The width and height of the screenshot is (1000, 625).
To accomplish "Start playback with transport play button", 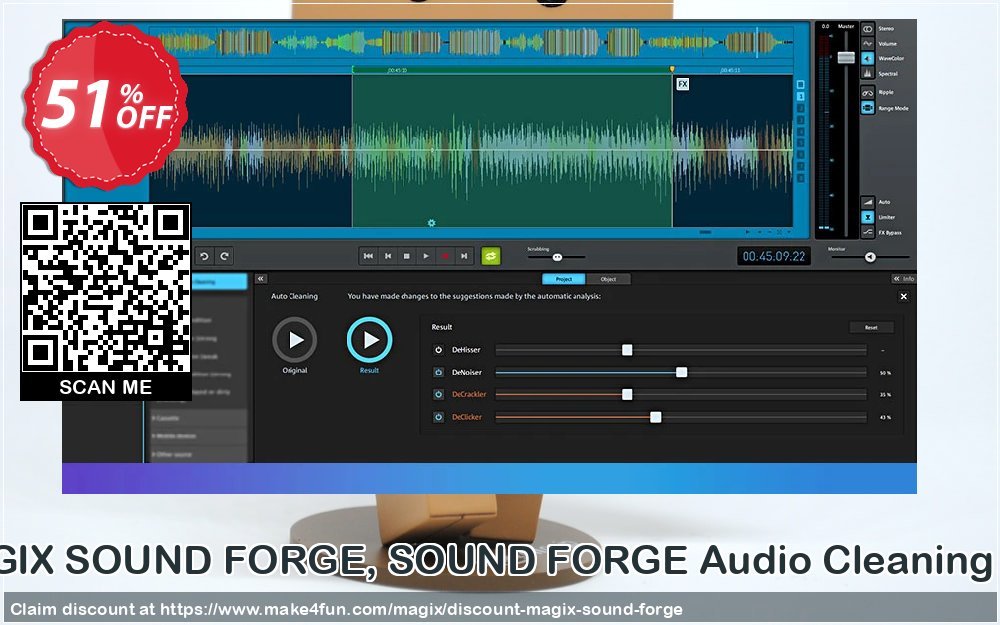I will point(426,256).
